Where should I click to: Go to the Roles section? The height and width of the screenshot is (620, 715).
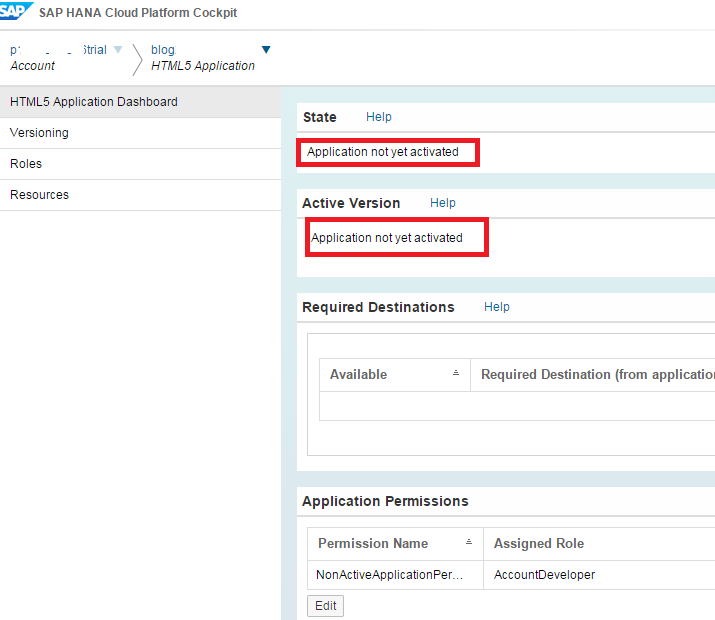[140, 164]
